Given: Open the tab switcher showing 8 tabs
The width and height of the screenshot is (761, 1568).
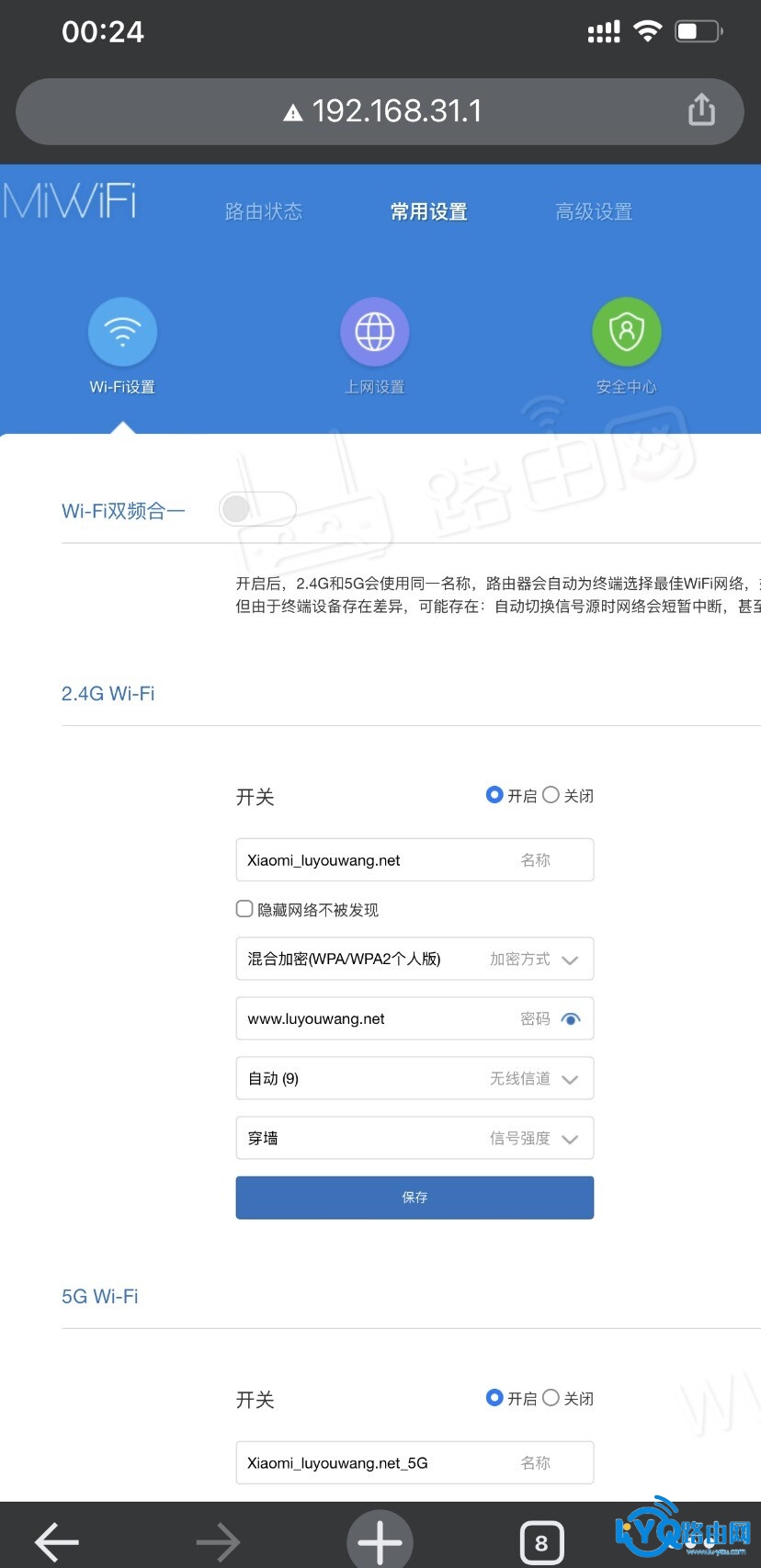Looking at the screenshot, I should tap(540, 1542).
